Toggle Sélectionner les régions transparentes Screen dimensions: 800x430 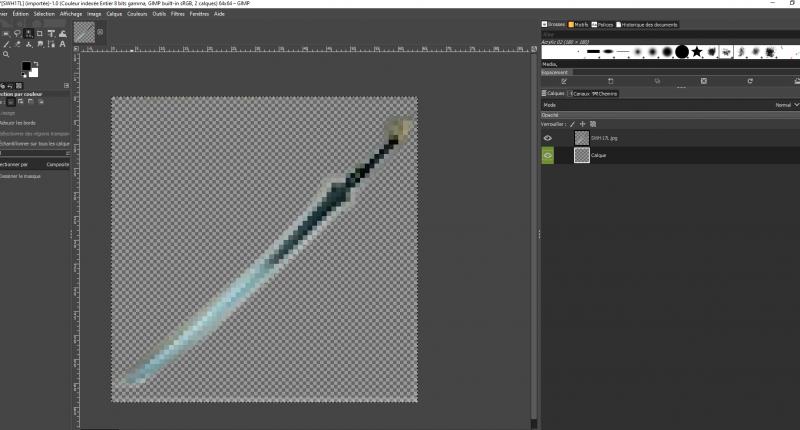34,134
